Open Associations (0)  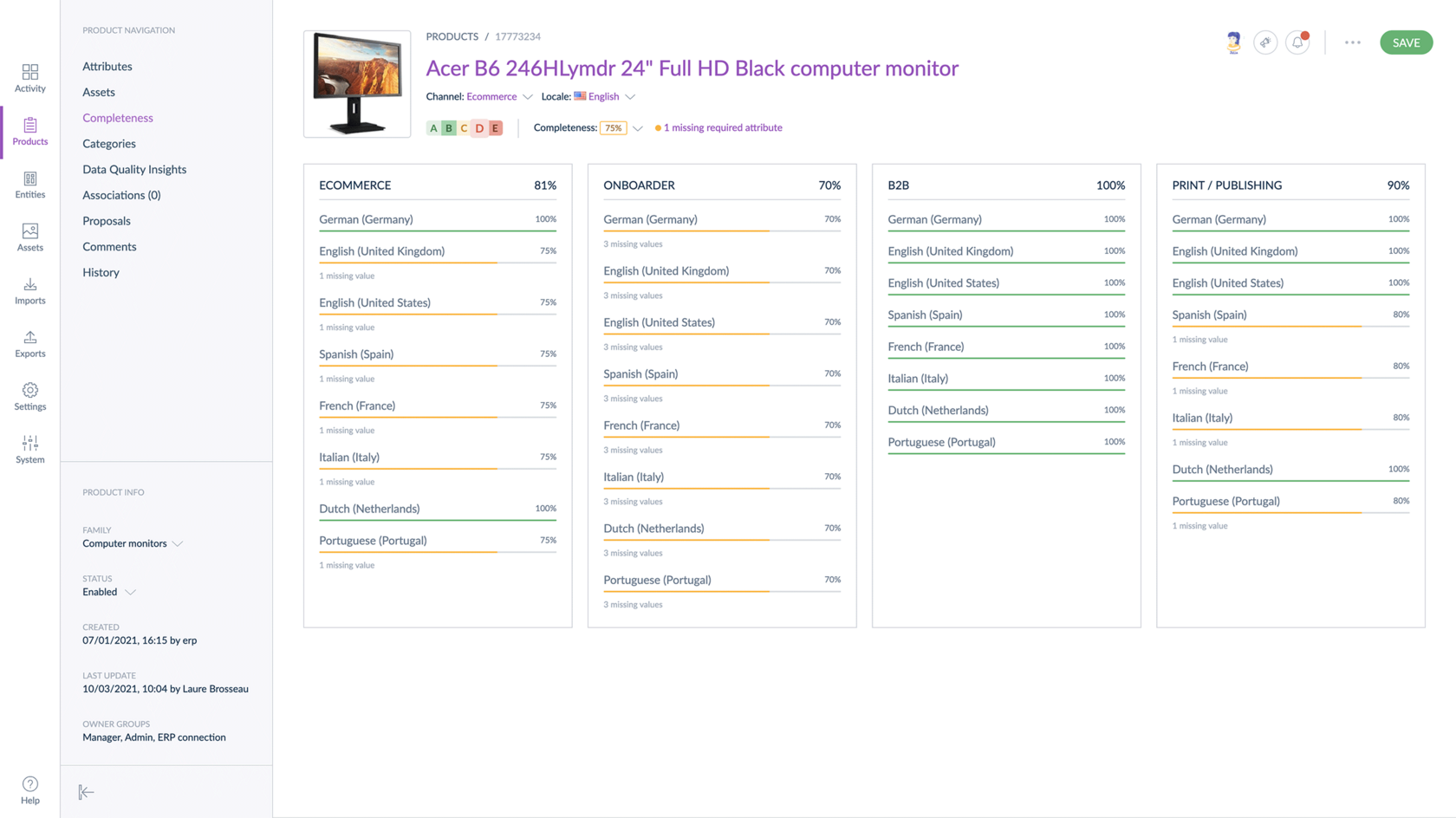[x=121, y=195]
